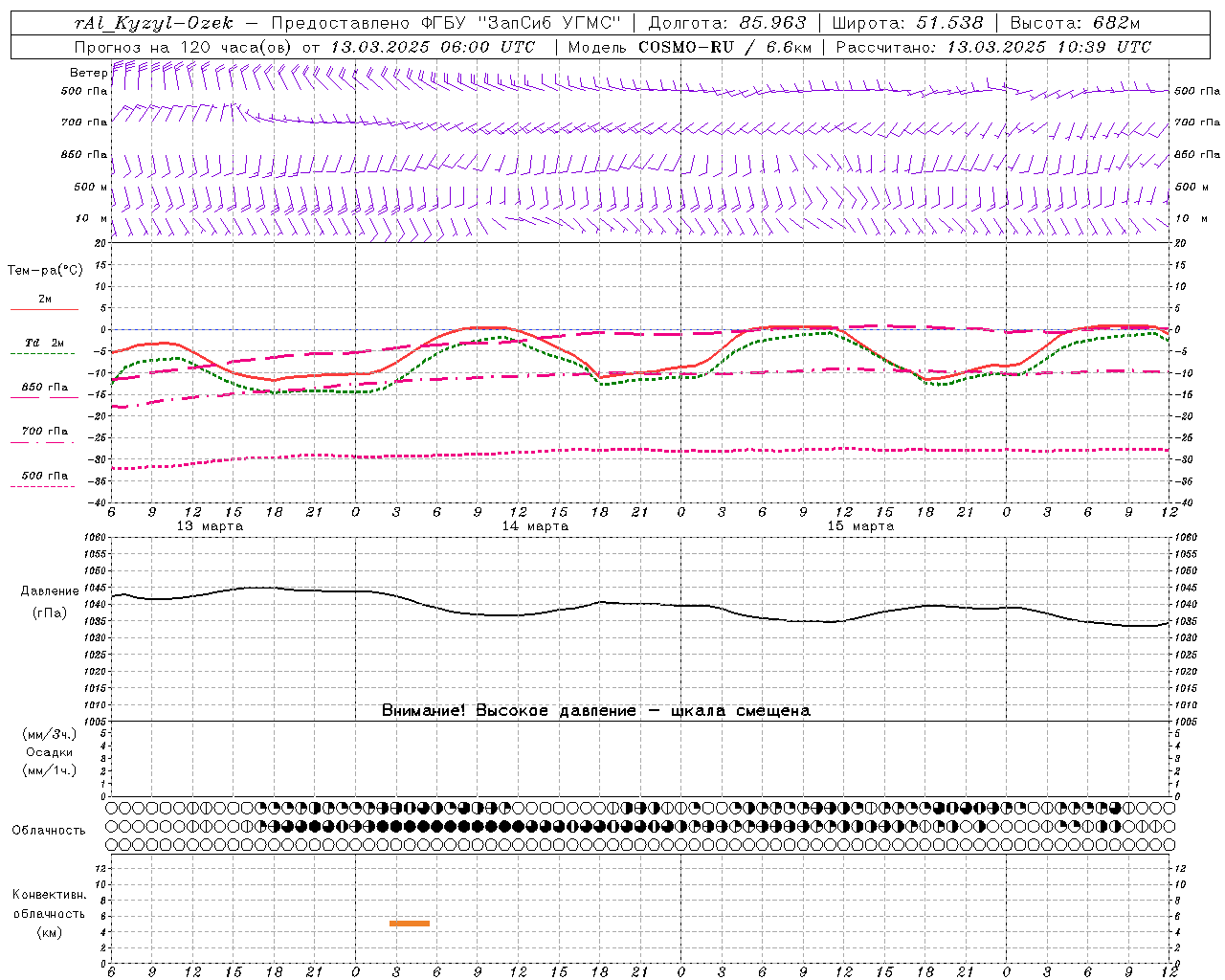Click the 850 гПа temperature legend entry
This screenshot has width=1225, height=980.
(45, 388)
